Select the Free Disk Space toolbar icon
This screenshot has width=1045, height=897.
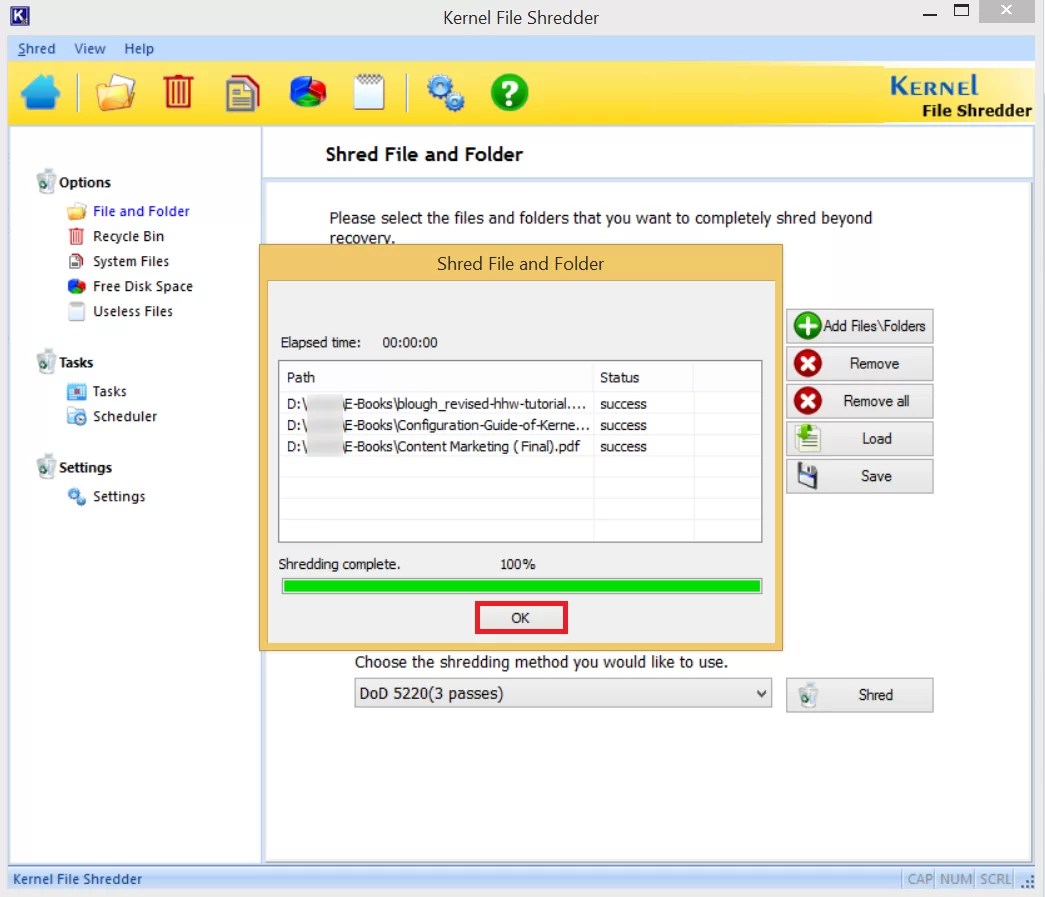306,92
